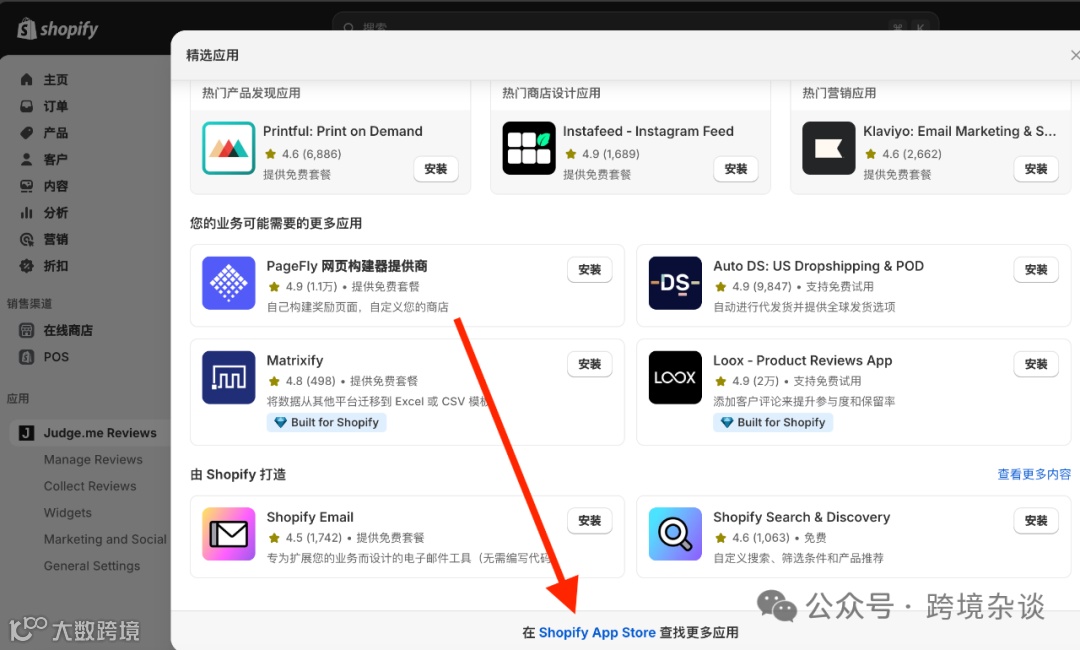This screenshot has height=650, width=1080.
Task: Click the Matrixify app icon
Action: [229, 377]
